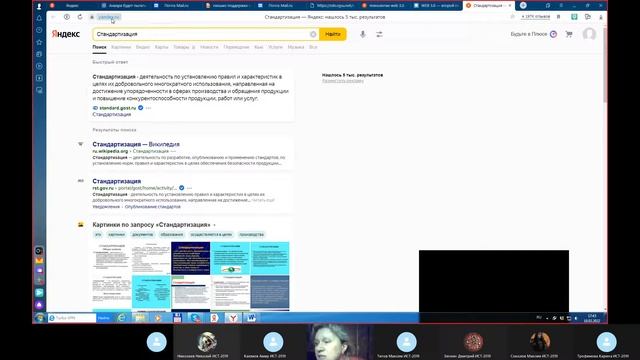Click the taskbar search field
The width and height of the screenshot is (640, 360).
pyautogui.click(x=72, y=318)
